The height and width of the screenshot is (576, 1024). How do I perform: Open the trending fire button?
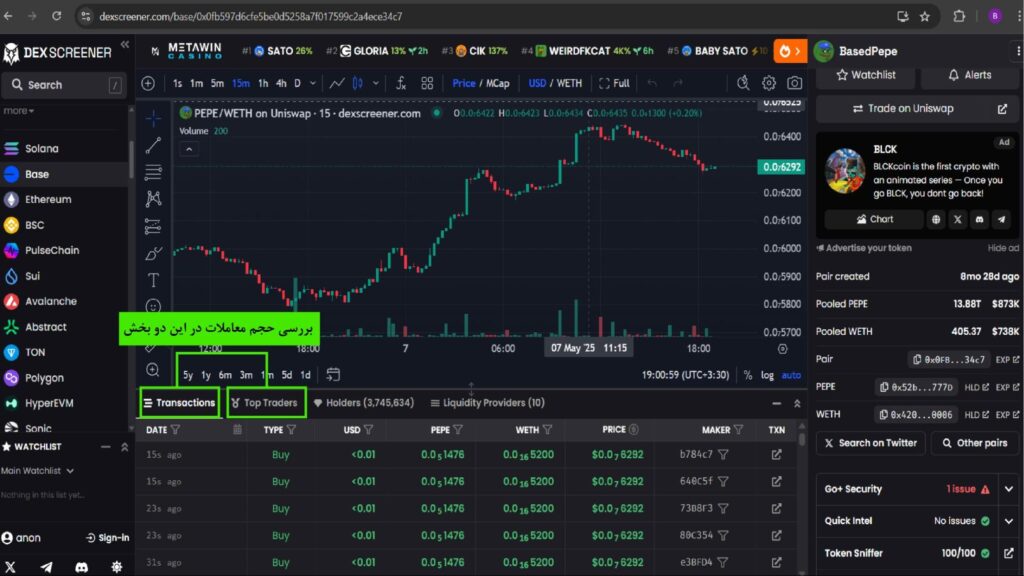click(x=790, y=51)
